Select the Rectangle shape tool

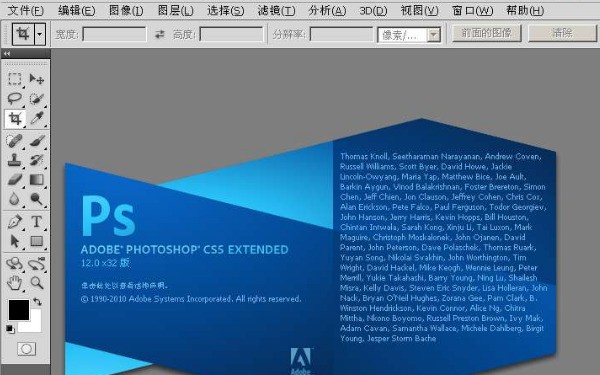36,241
